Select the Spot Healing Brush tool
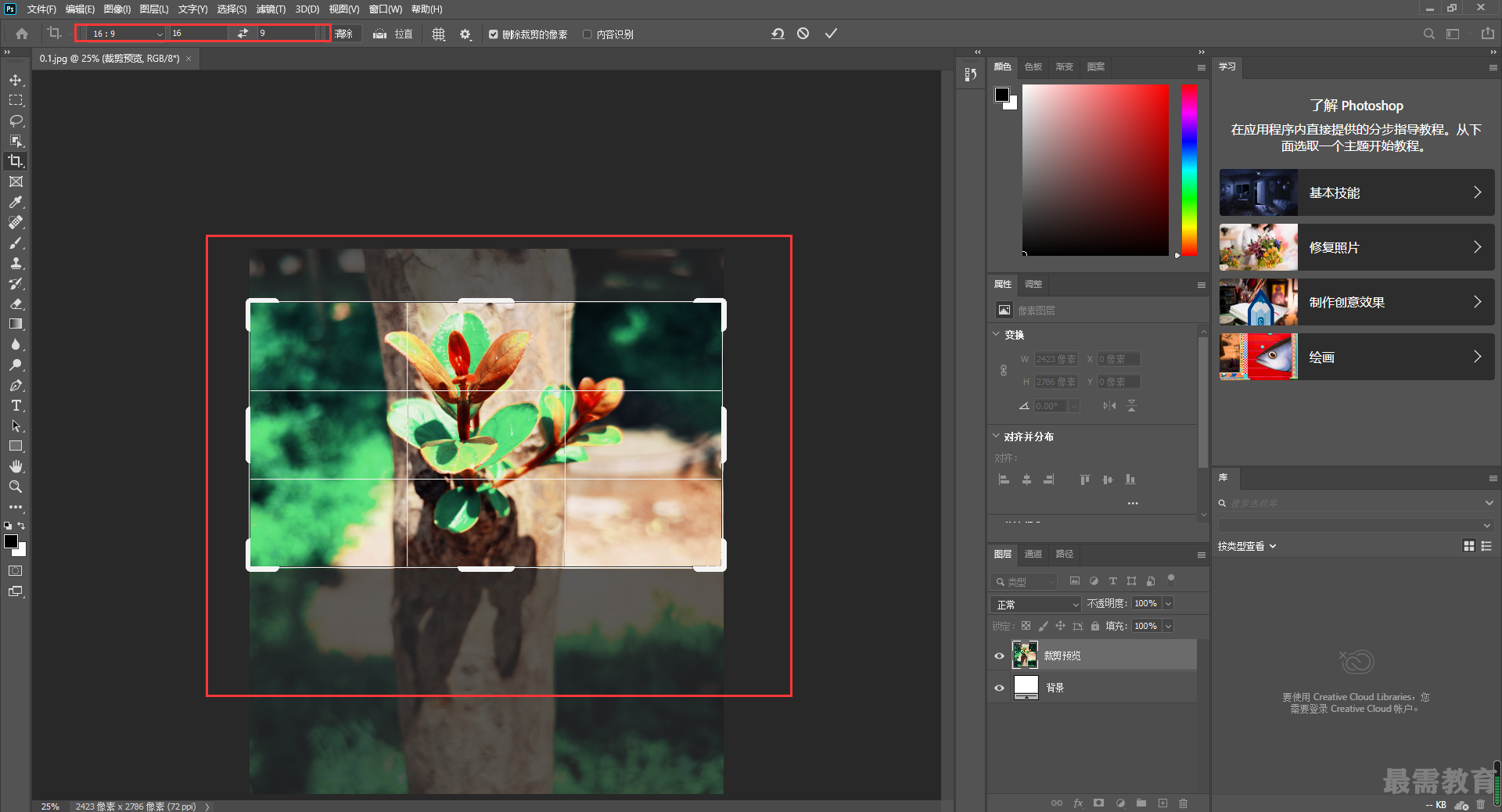 pos(16,222)
